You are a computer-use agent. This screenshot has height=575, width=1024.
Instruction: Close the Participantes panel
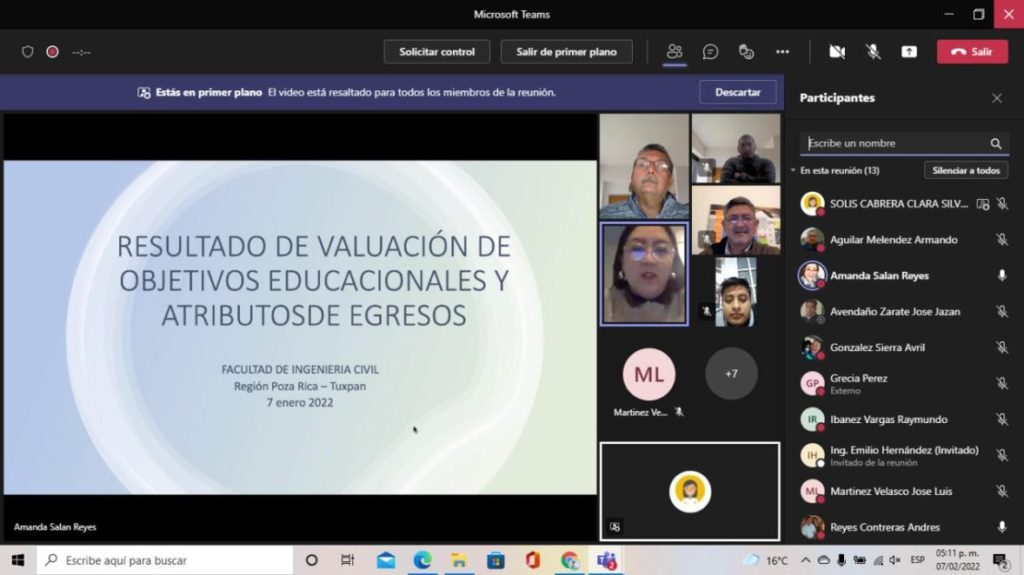click(x=996, y=98)
